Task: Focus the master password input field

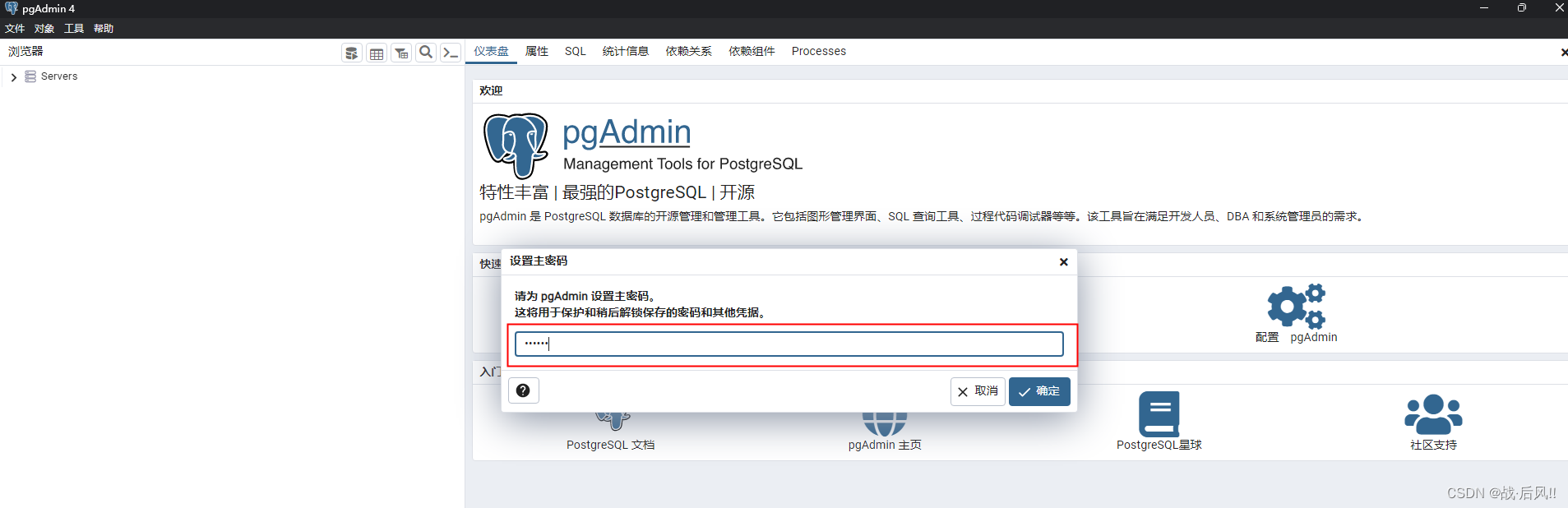Action: (789, 344)
